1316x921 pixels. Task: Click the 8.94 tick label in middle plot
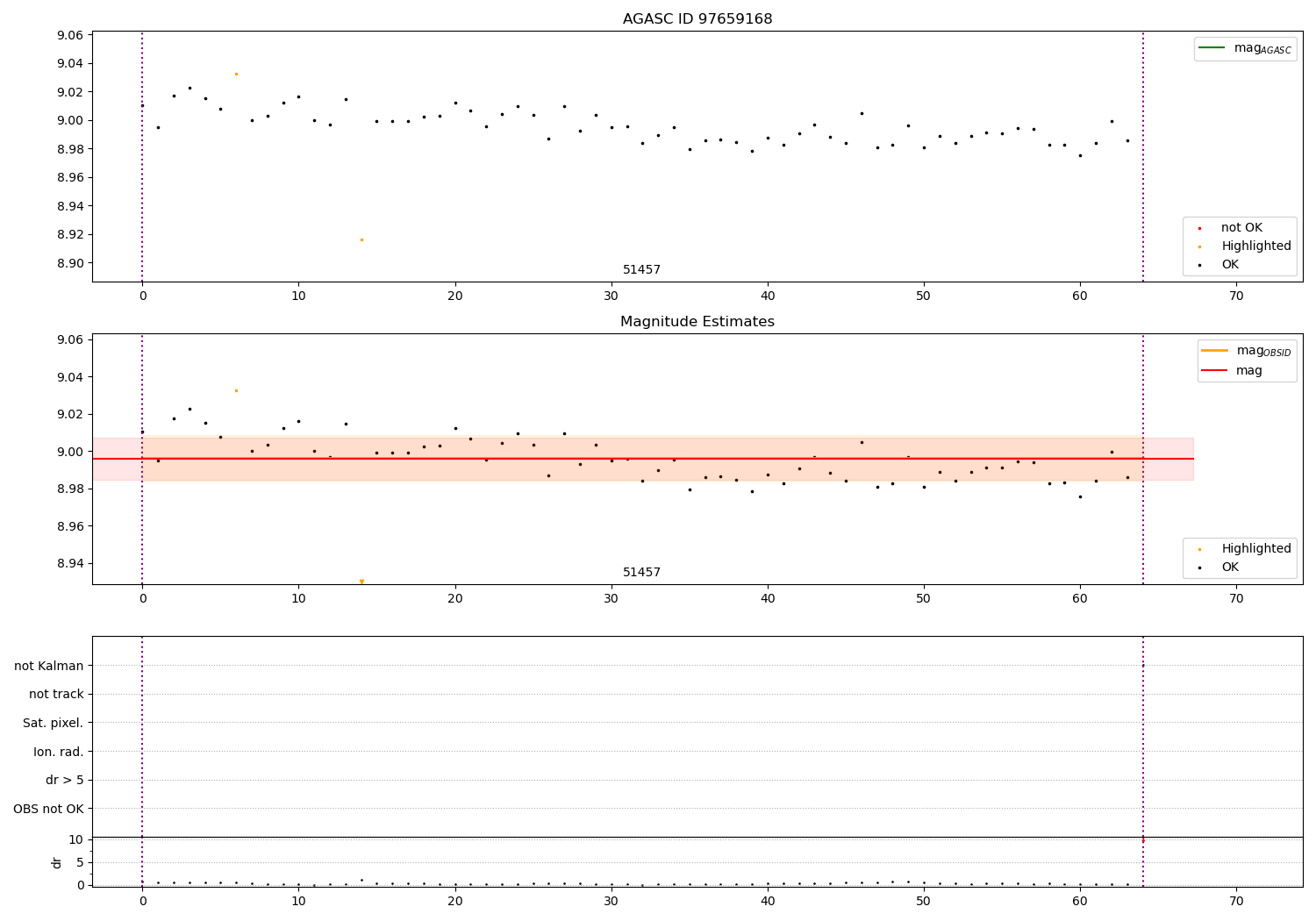[x=69, y=564]
